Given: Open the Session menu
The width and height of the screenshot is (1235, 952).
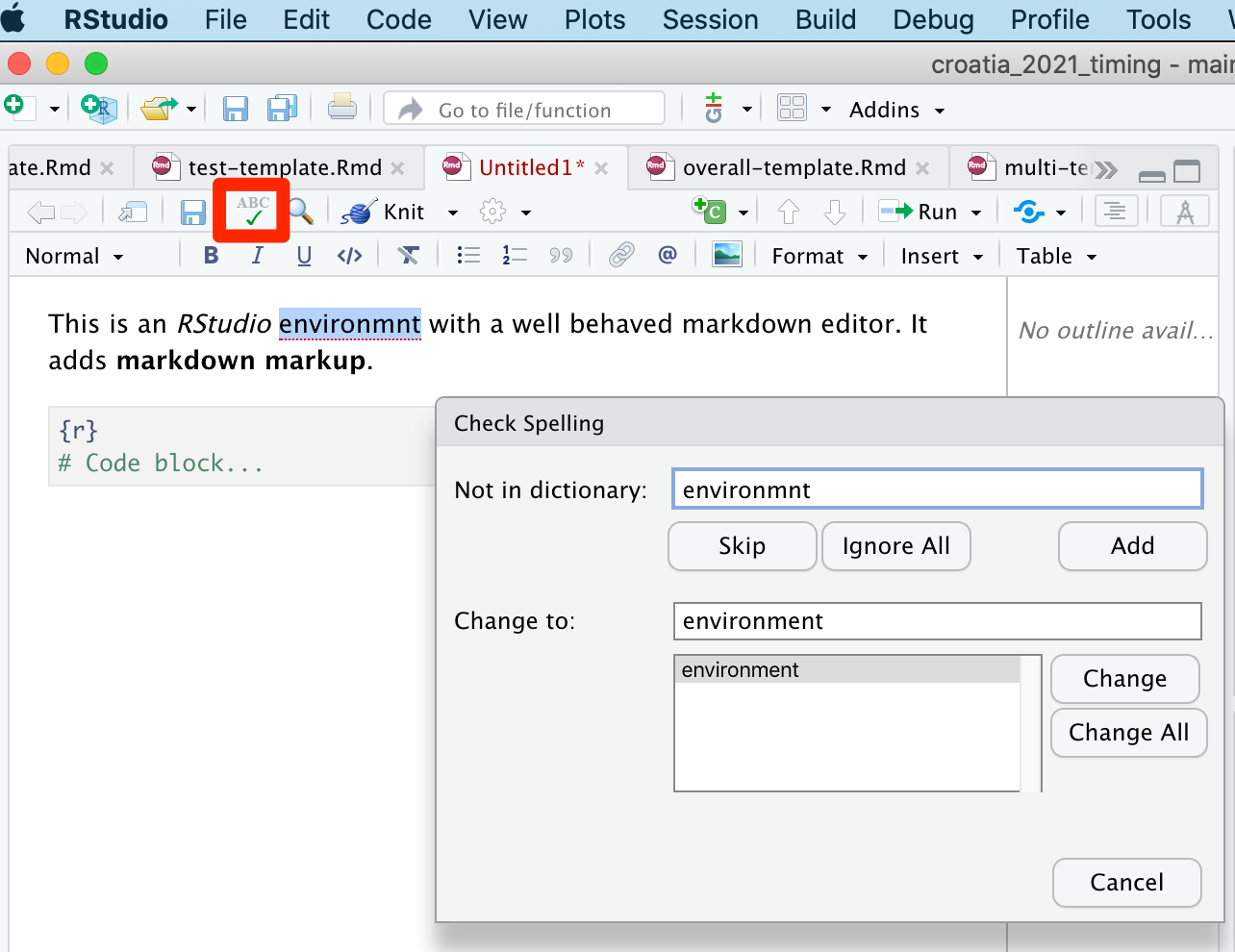Looking at the screenshot, I should pos(711,19).
